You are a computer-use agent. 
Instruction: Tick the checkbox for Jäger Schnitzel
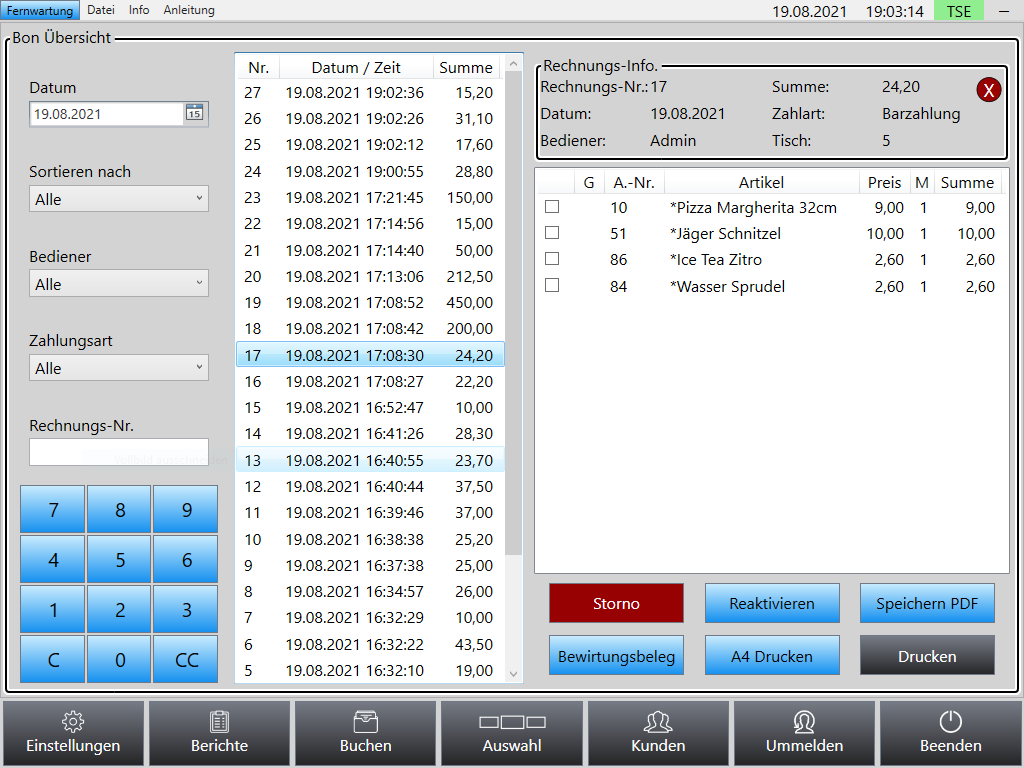click(552, 232)
